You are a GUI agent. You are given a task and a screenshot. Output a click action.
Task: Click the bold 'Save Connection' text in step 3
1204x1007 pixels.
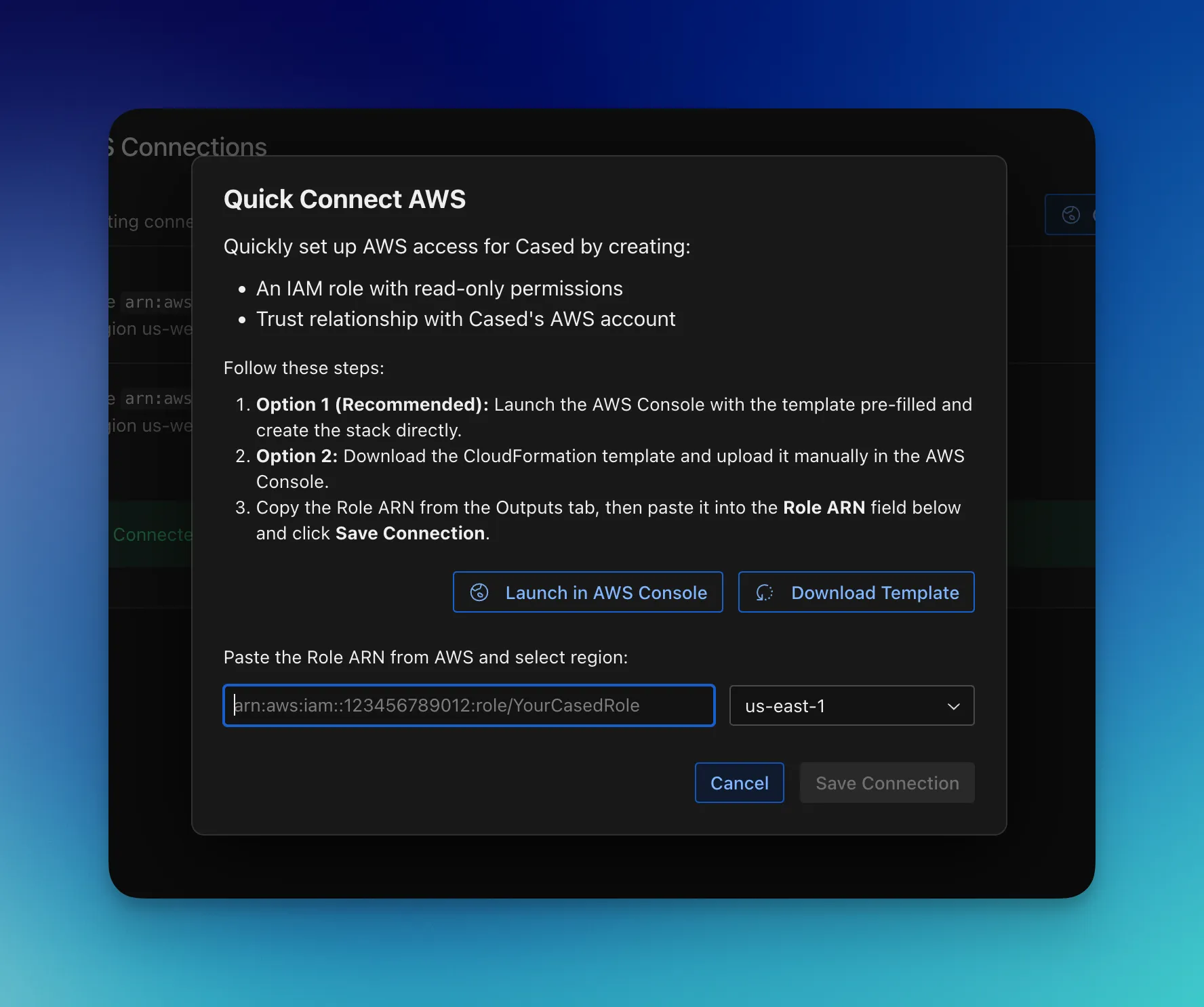point(410,533)
